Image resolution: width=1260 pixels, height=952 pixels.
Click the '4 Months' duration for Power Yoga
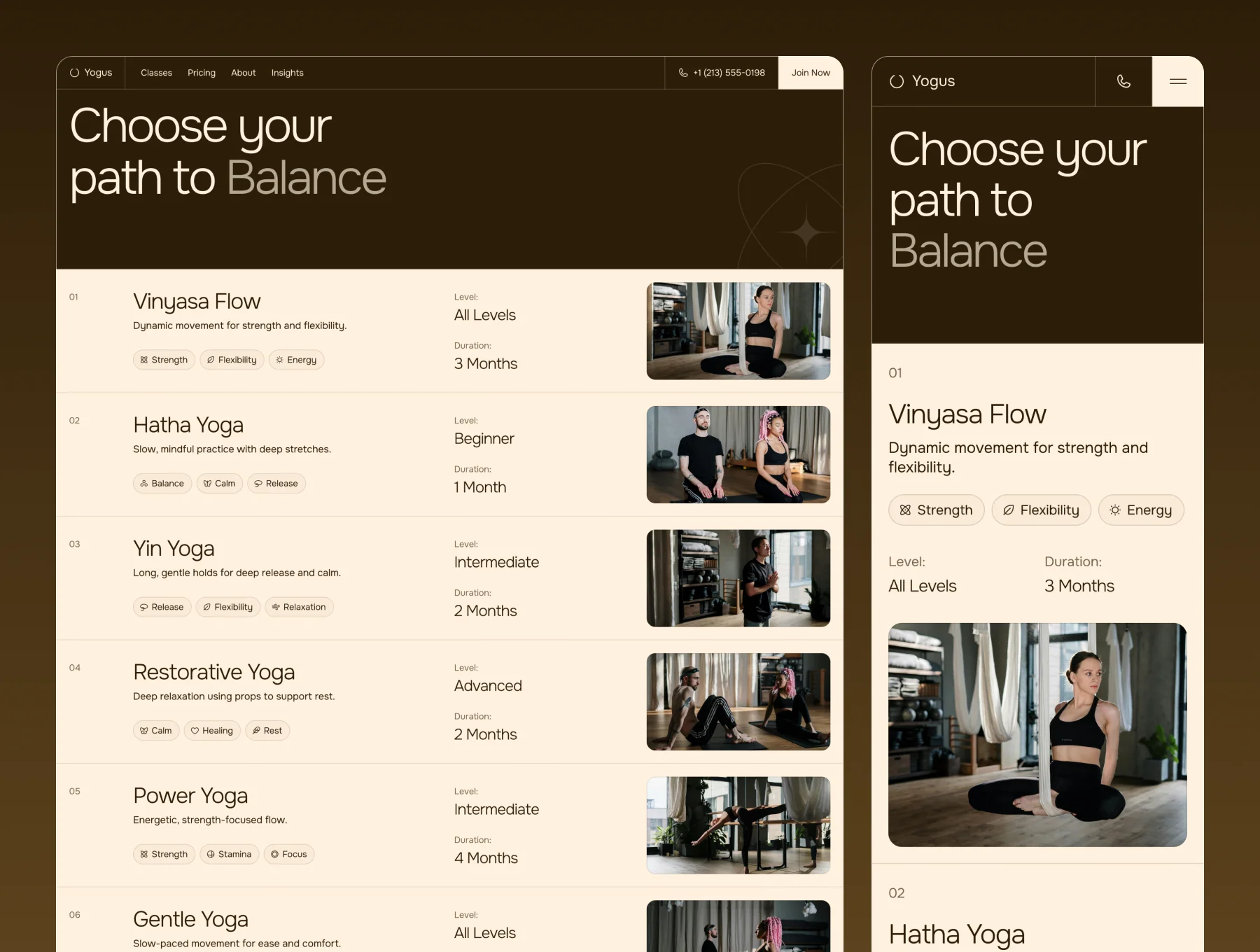[486, 858]
